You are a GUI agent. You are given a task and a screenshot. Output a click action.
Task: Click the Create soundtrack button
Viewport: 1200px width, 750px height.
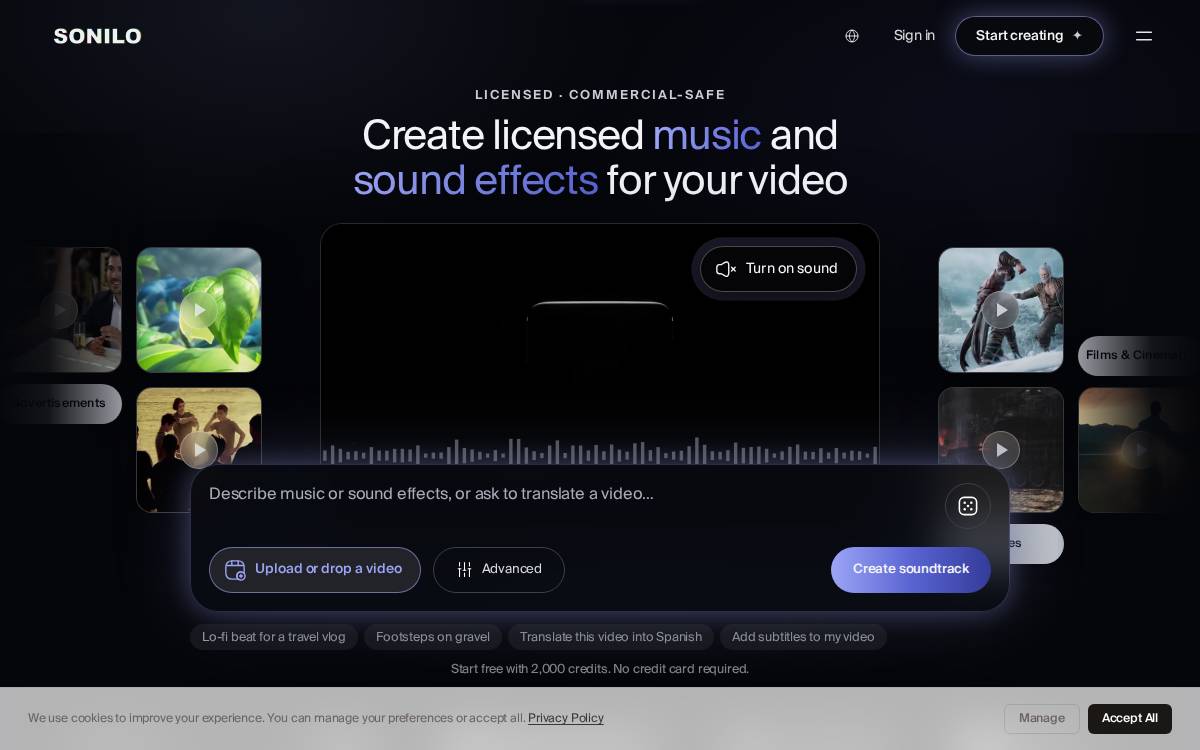pos(911,569)
